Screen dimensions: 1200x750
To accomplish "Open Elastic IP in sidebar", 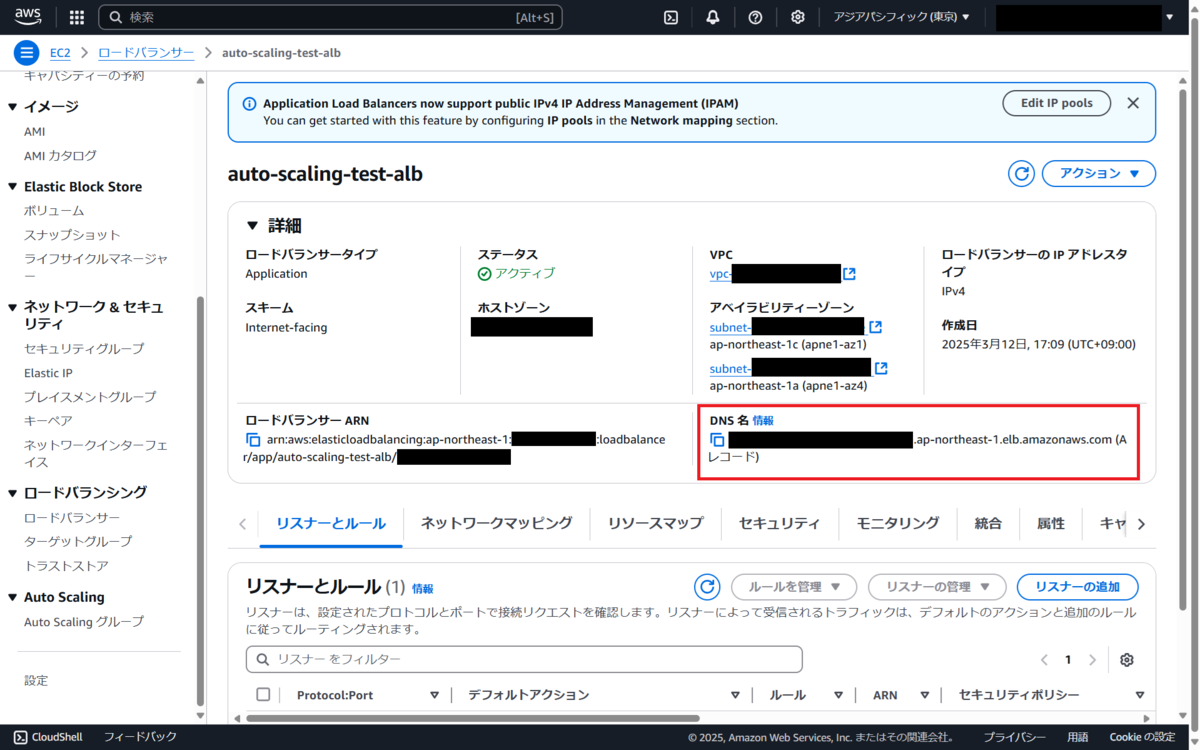I will coord(48,373).
